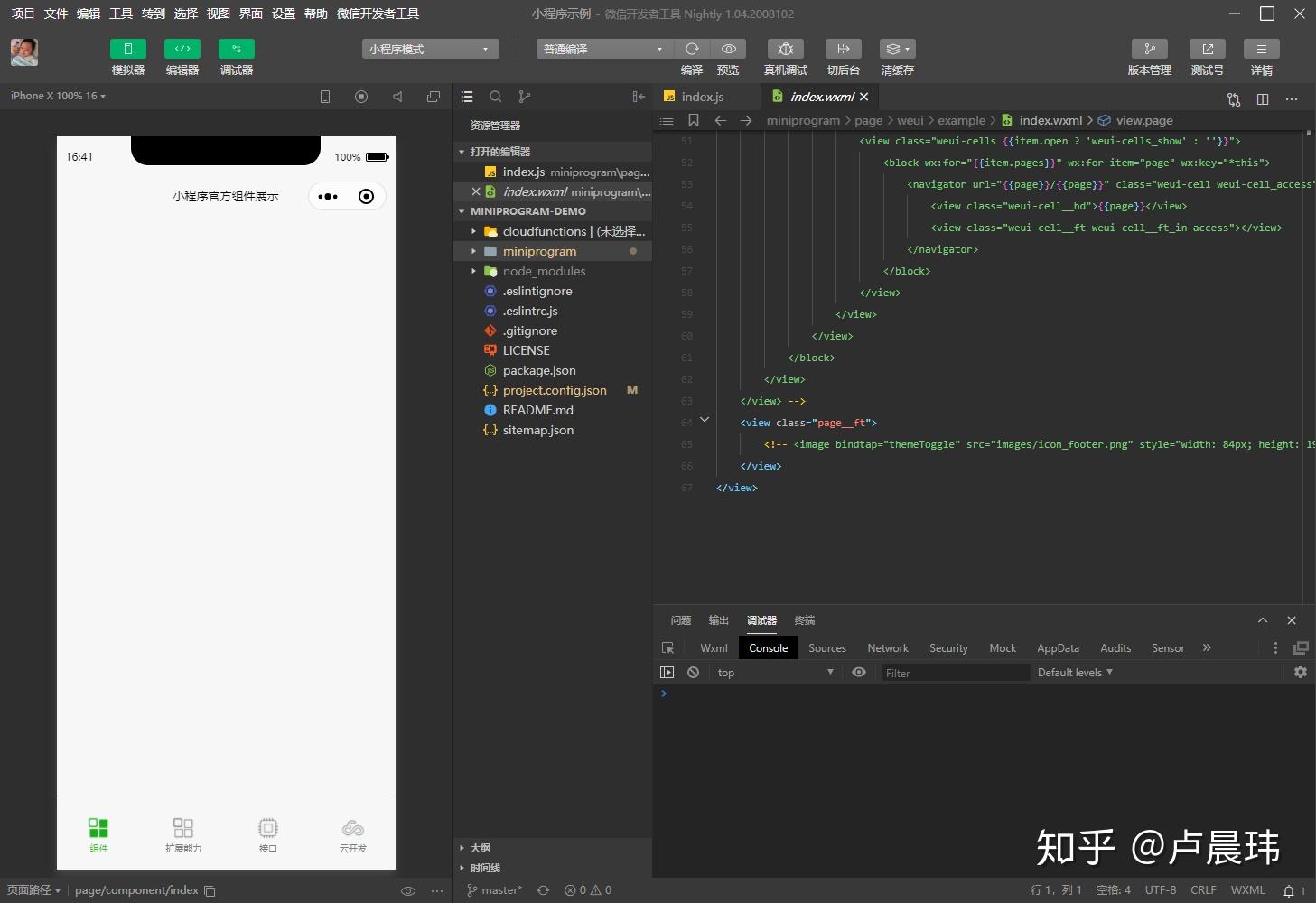Viewport: 1316px width, 903px height.
Task: Open the Default levels dropdown
Action: click(1074, 672)
